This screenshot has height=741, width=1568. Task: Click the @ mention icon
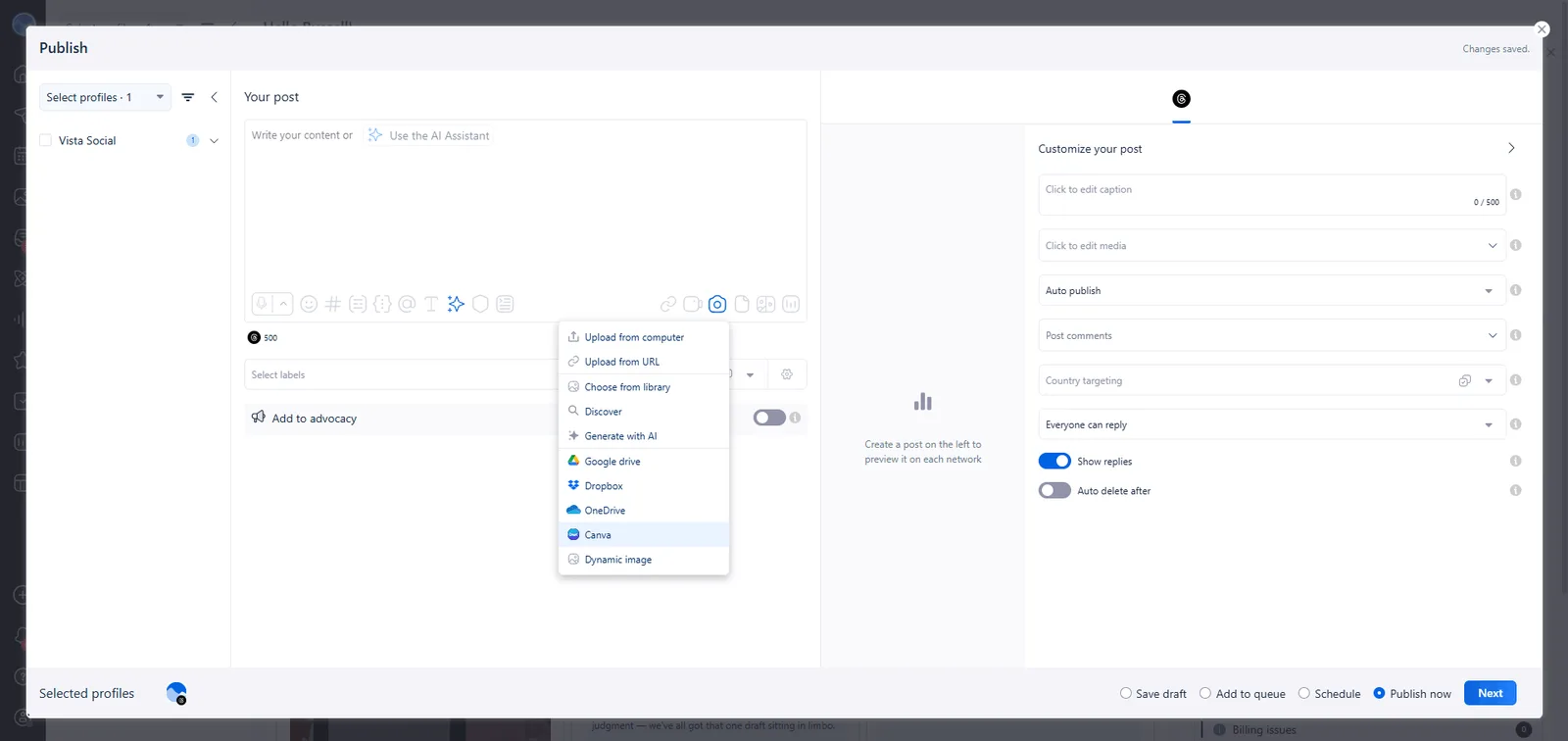[407, 304]
